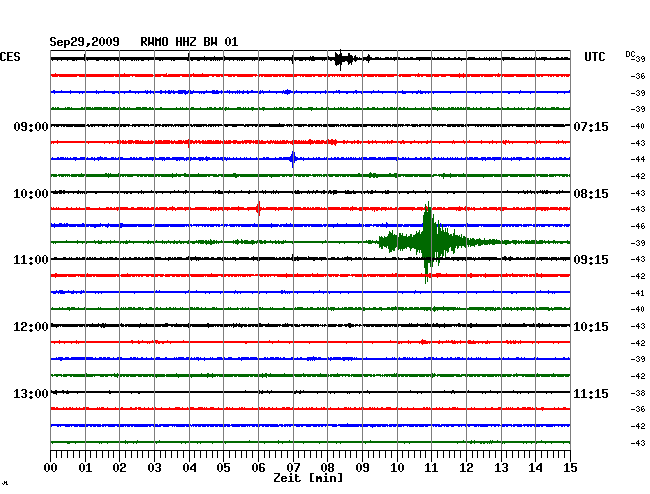Select the 12:00 local time label
650x494 pixels.
tap(31, 327)
